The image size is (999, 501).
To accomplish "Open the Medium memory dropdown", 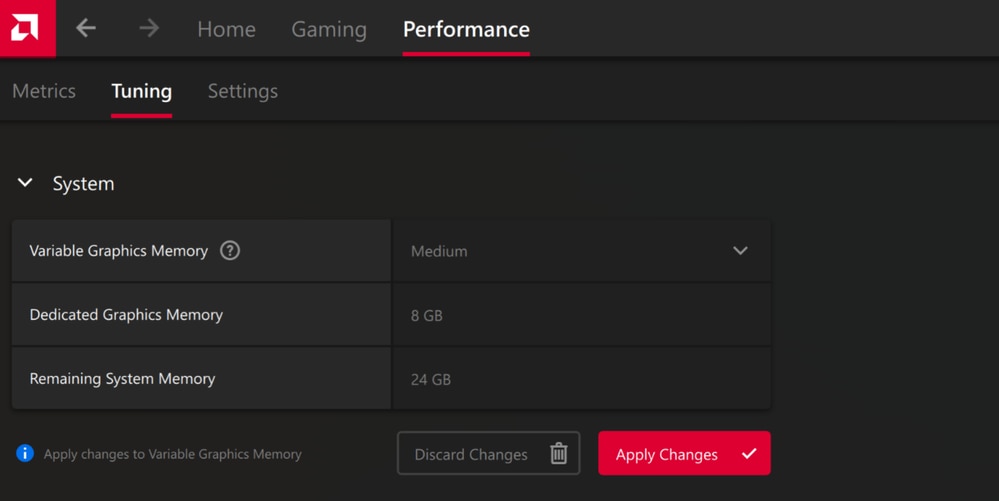I will coord(582,251).
